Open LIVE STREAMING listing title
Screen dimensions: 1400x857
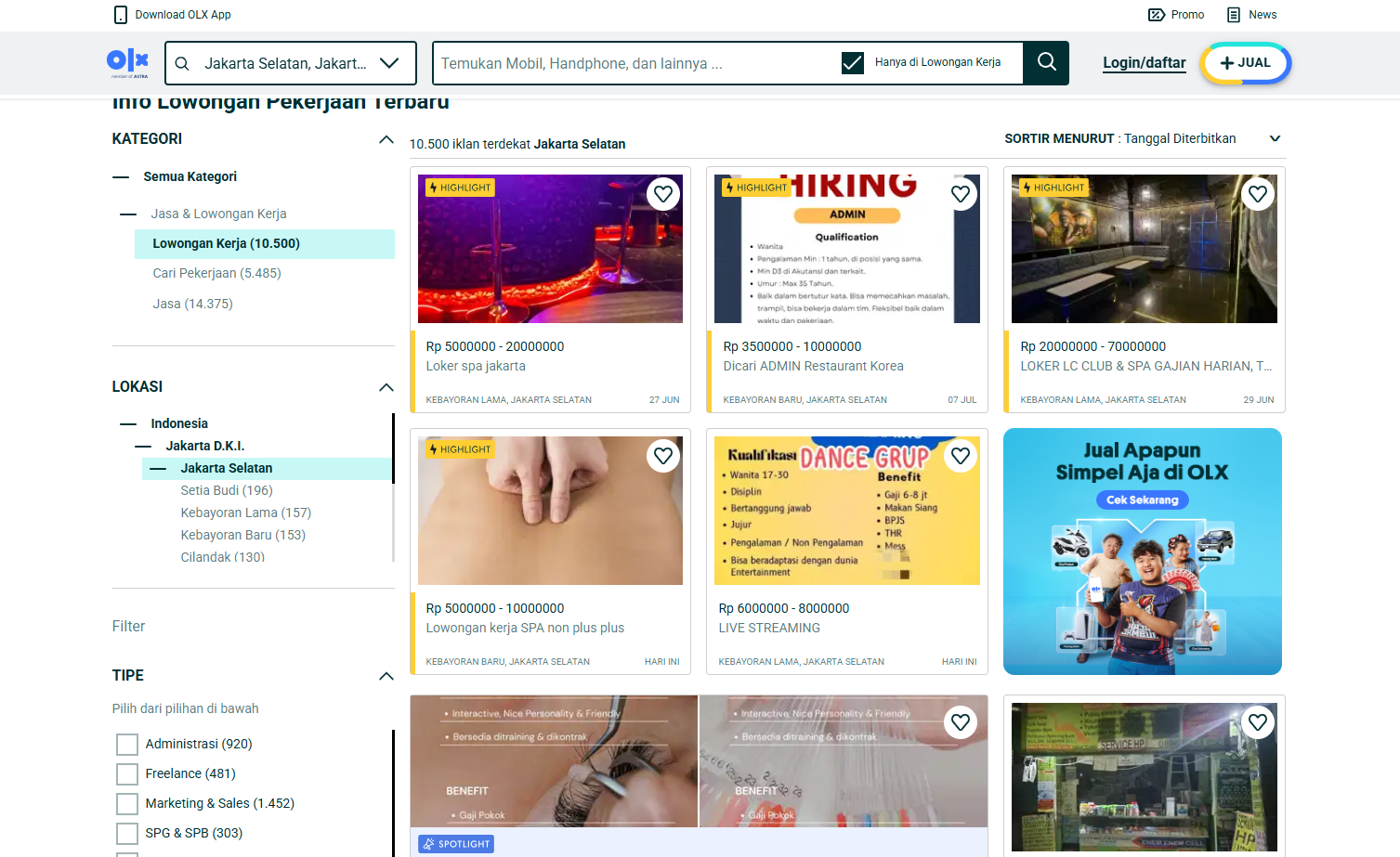769,628
